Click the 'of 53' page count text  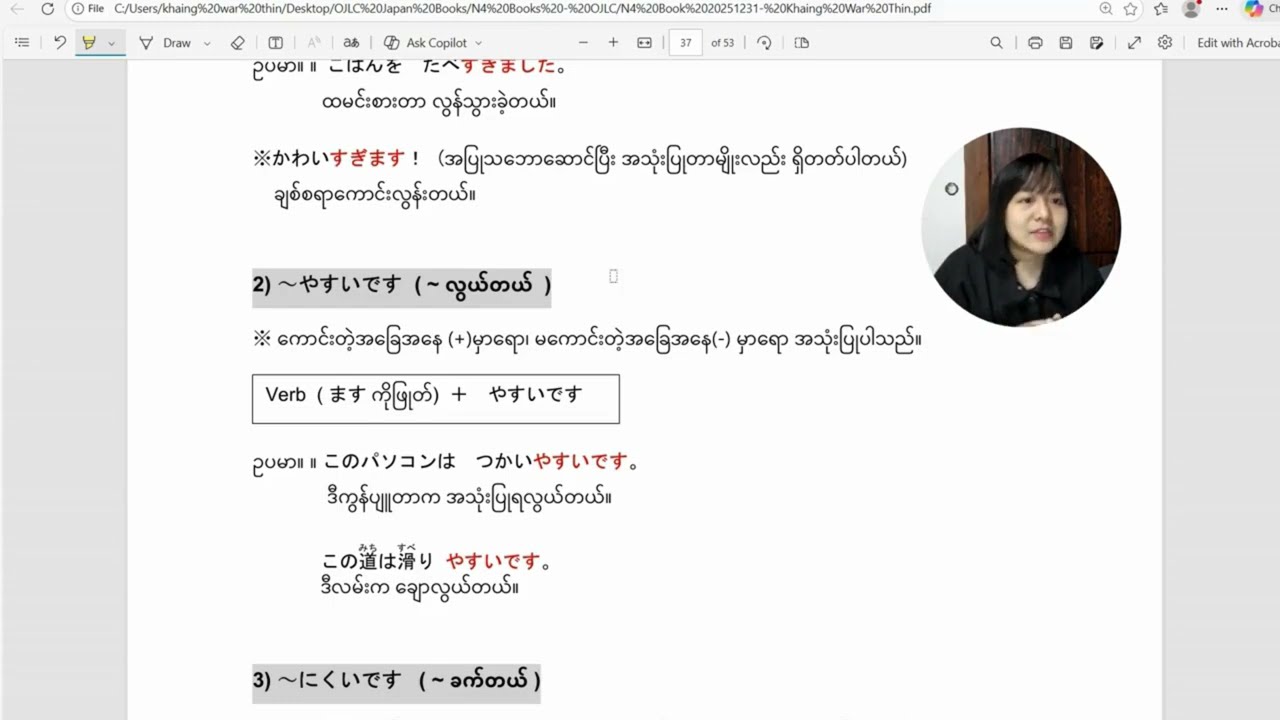click(722, 43)
